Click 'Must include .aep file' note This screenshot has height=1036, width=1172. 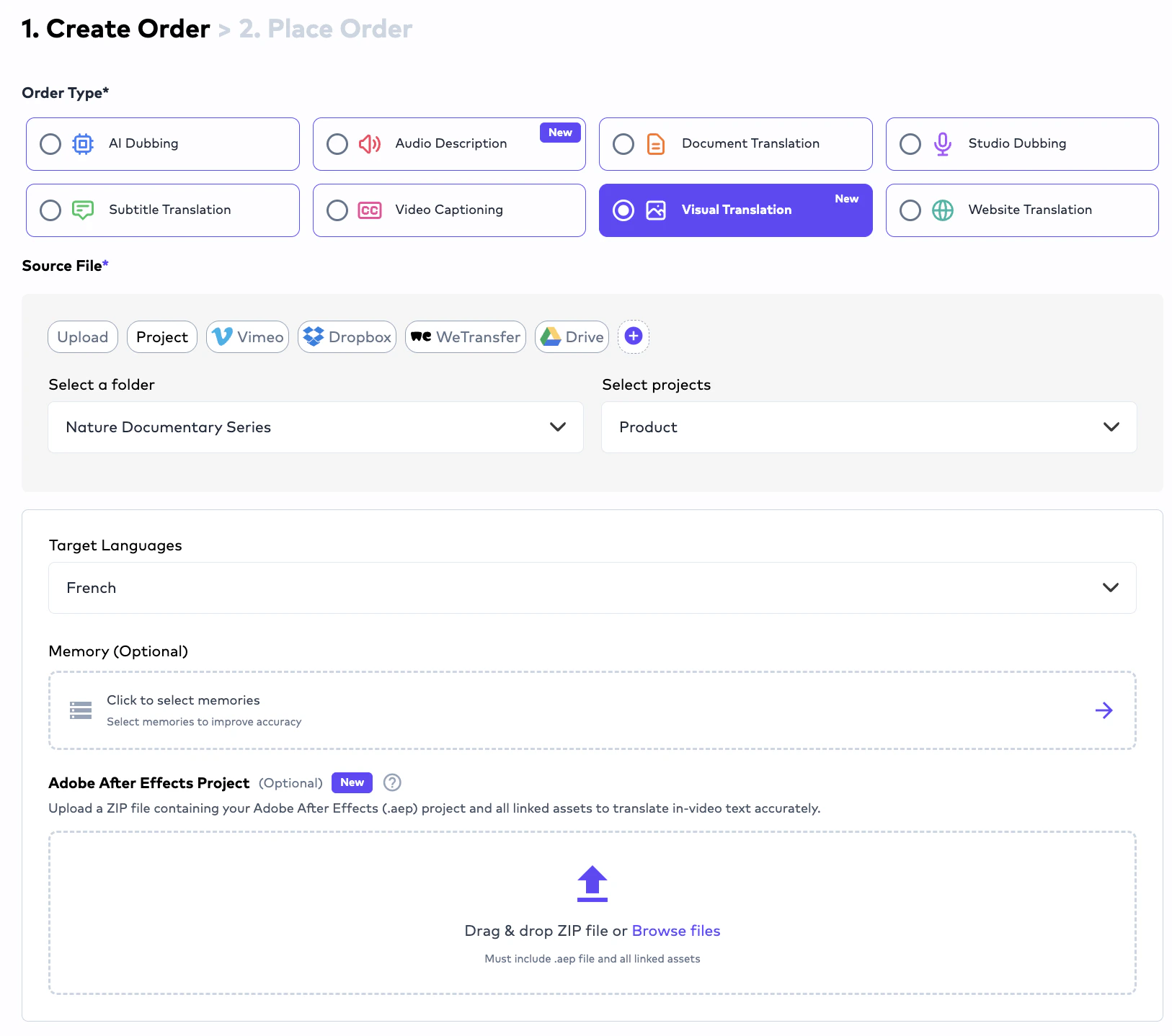(x=592, y=959)
